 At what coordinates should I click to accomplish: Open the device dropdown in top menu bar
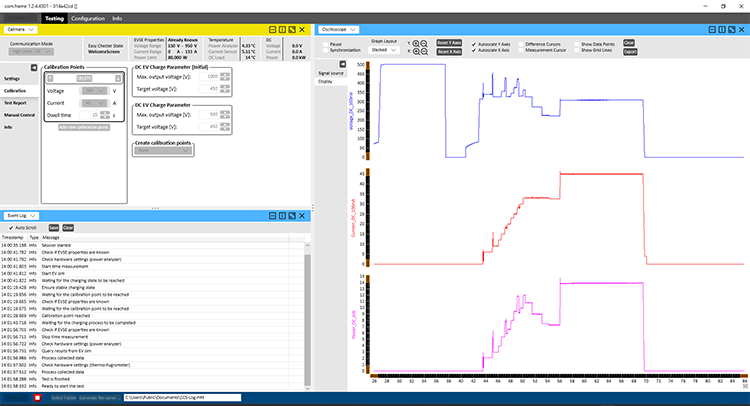point(21,18)
